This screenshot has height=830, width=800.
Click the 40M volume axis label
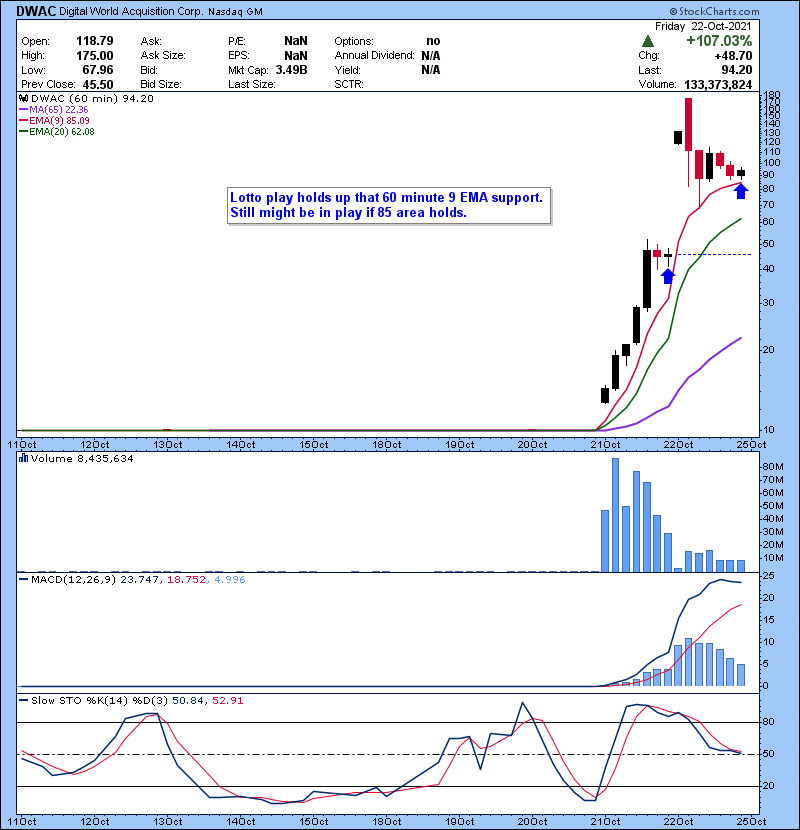click(773, 519)
